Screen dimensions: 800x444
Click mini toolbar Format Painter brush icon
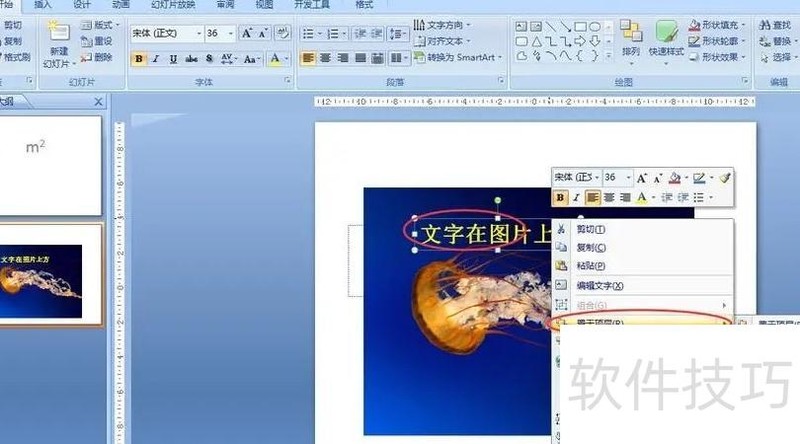click(x=725, y=178)
